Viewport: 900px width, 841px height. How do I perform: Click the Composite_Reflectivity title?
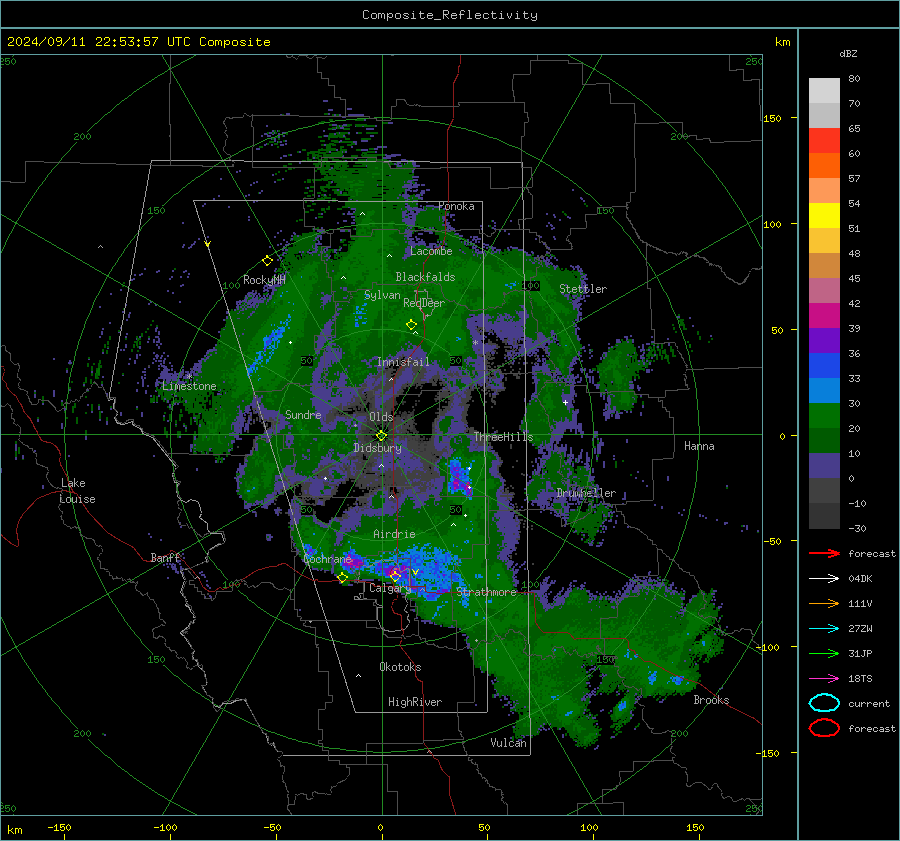(450, 15)
